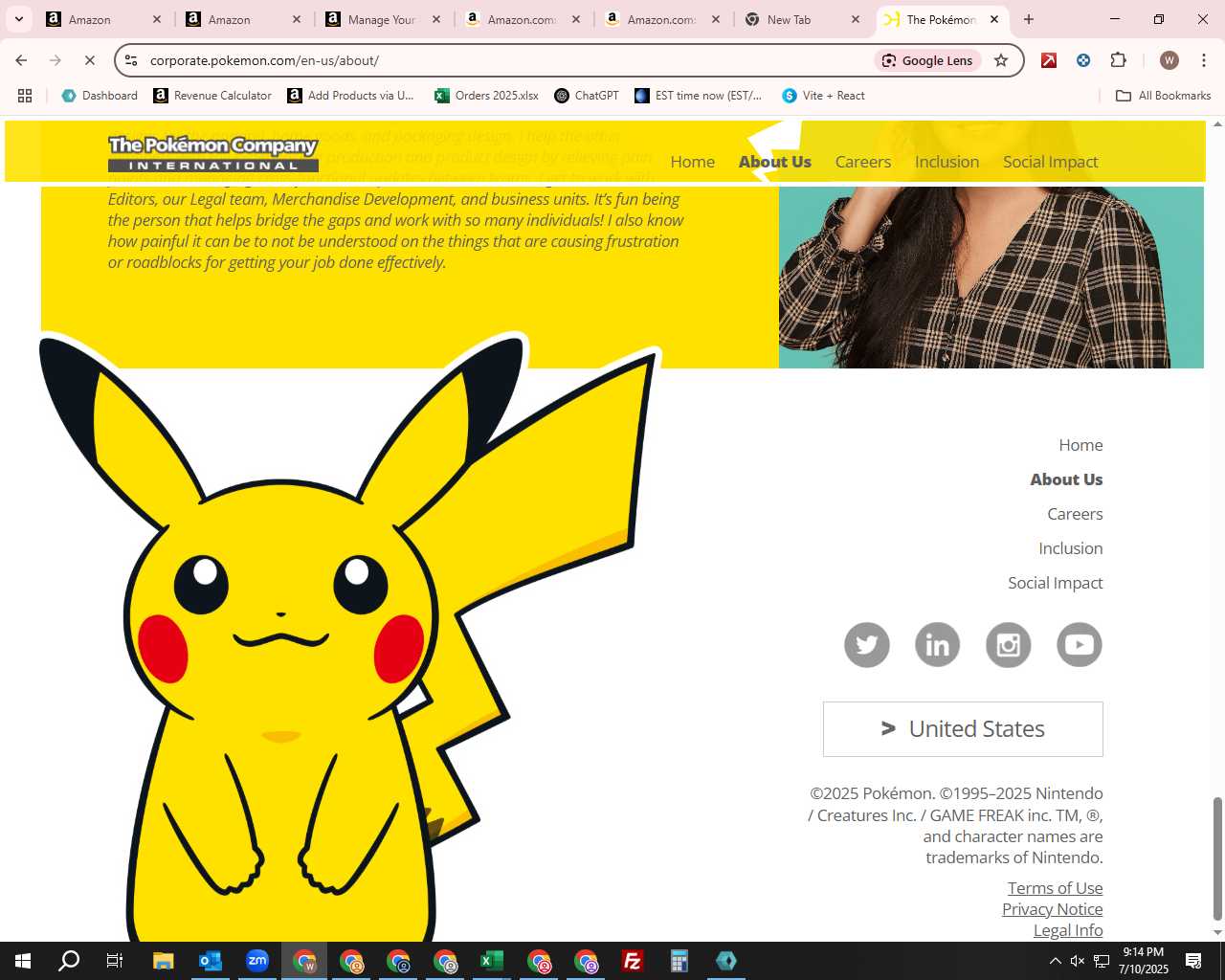Open the tab search dropdown arrow
Screen dimensions: 1225x980
(18, 19)
